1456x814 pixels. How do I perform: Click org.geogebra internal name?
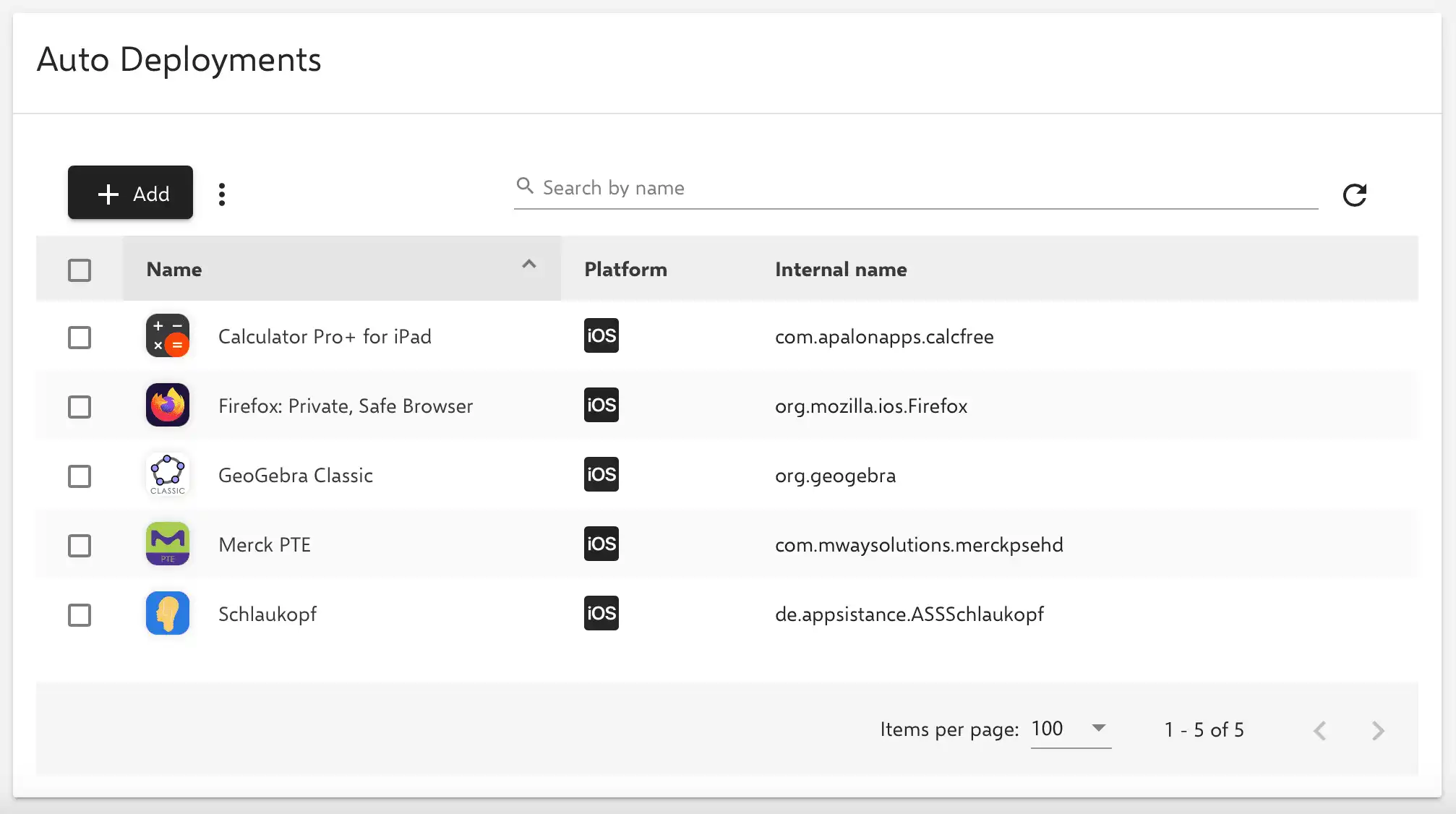[835, 475]
